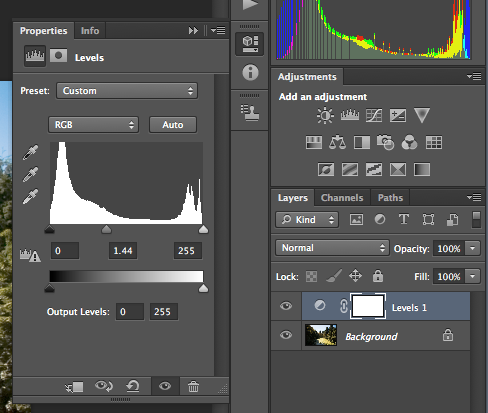Screen dimensions: 488x413
Task: Add a Brightness/Contrast adjustment
Action: tap(325, 115)
